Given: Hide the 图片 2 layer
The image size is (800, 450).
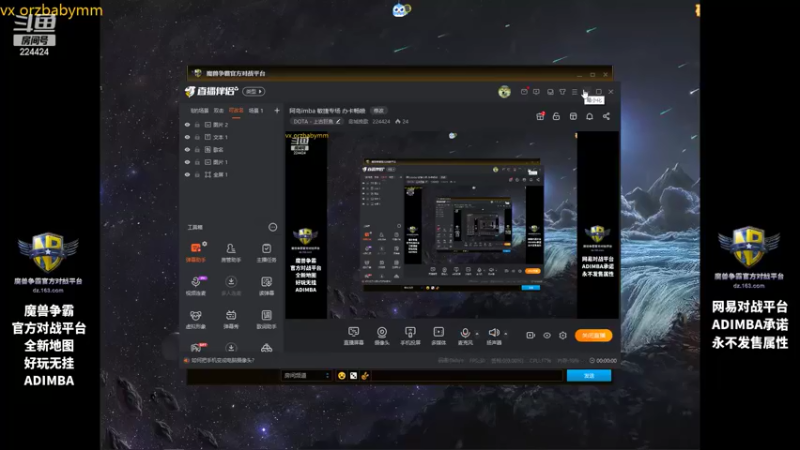Looking at the screenshot, I should coord(187,124).
